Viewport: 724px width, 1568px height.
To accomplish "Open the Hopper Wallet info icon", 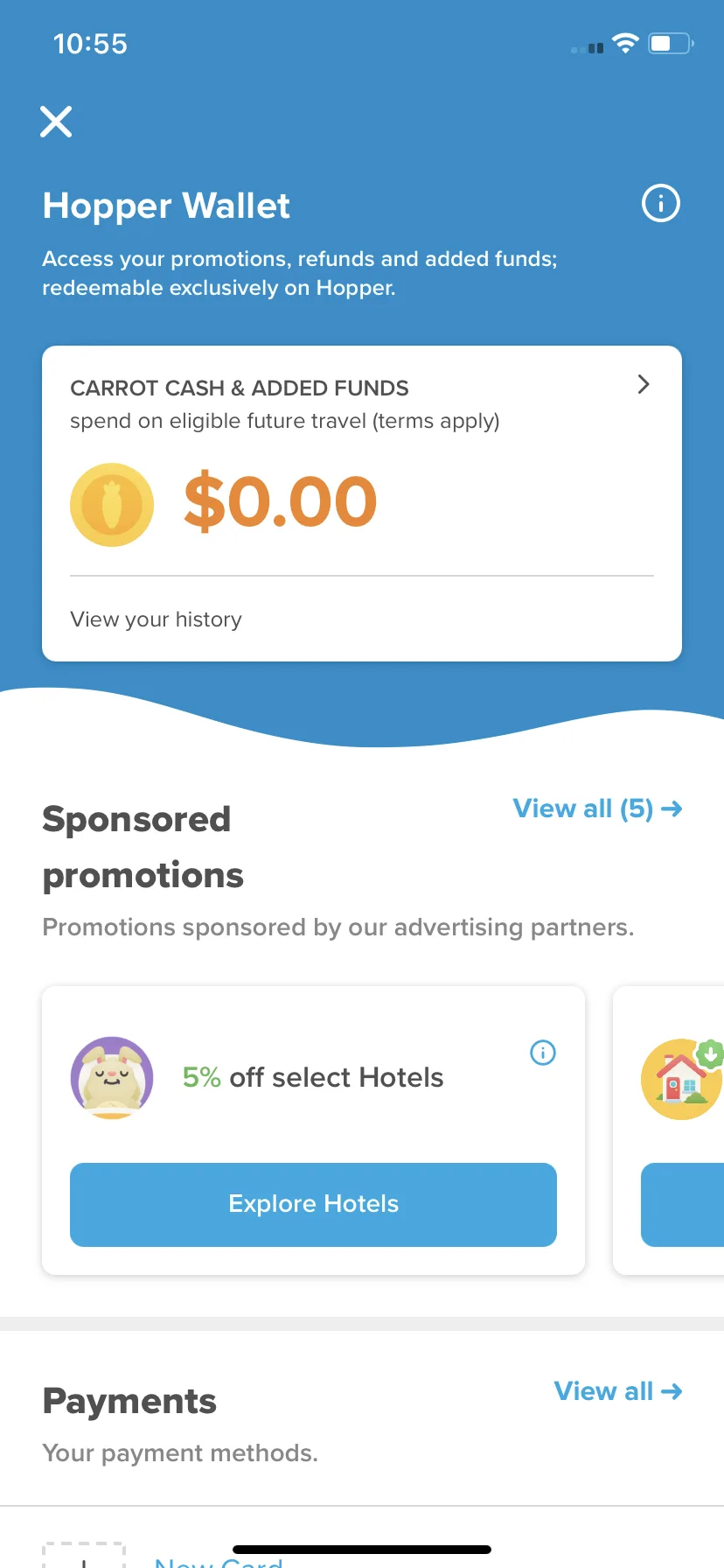I will (661, 203).
